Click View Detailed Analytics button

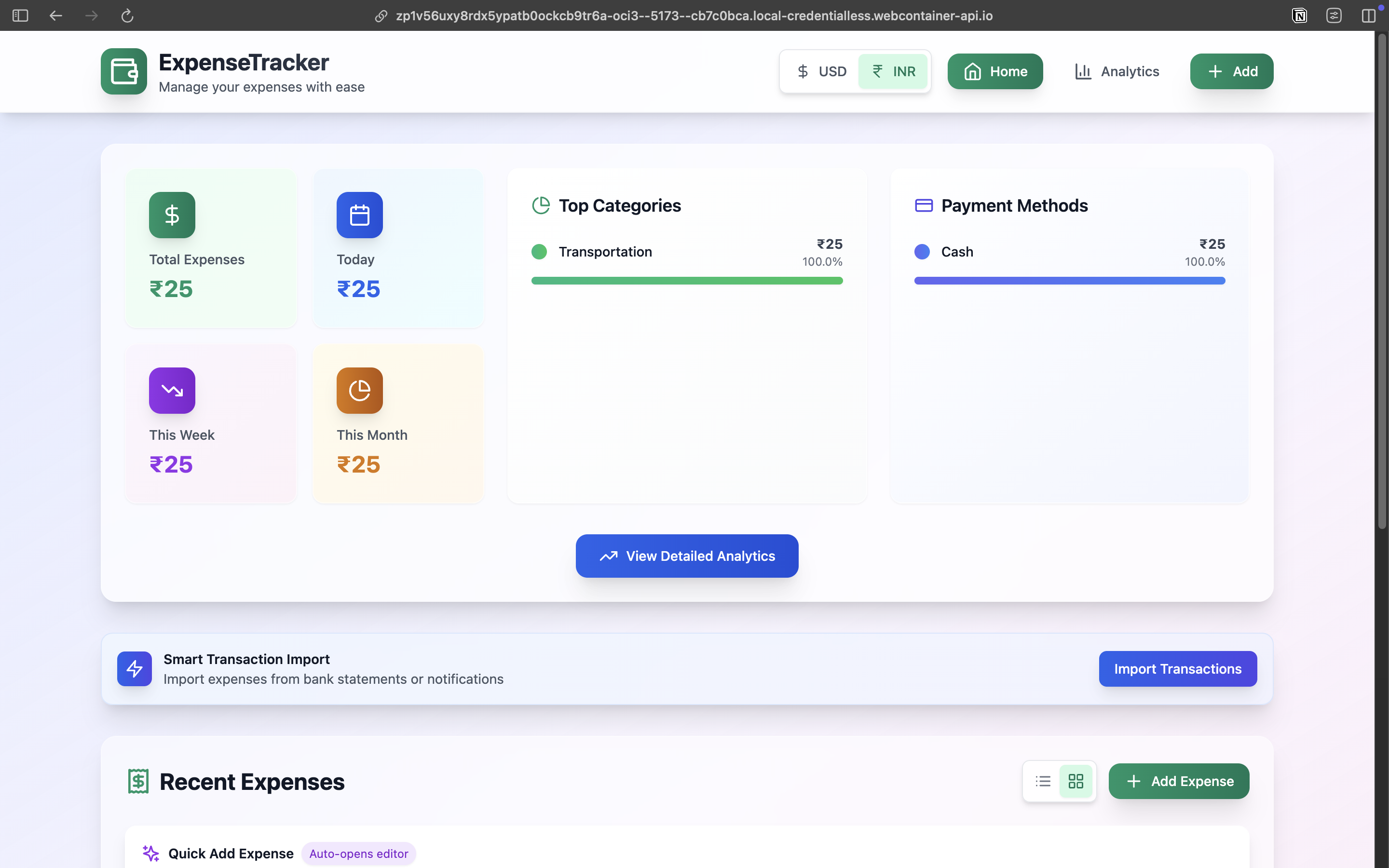coord(686,556)
